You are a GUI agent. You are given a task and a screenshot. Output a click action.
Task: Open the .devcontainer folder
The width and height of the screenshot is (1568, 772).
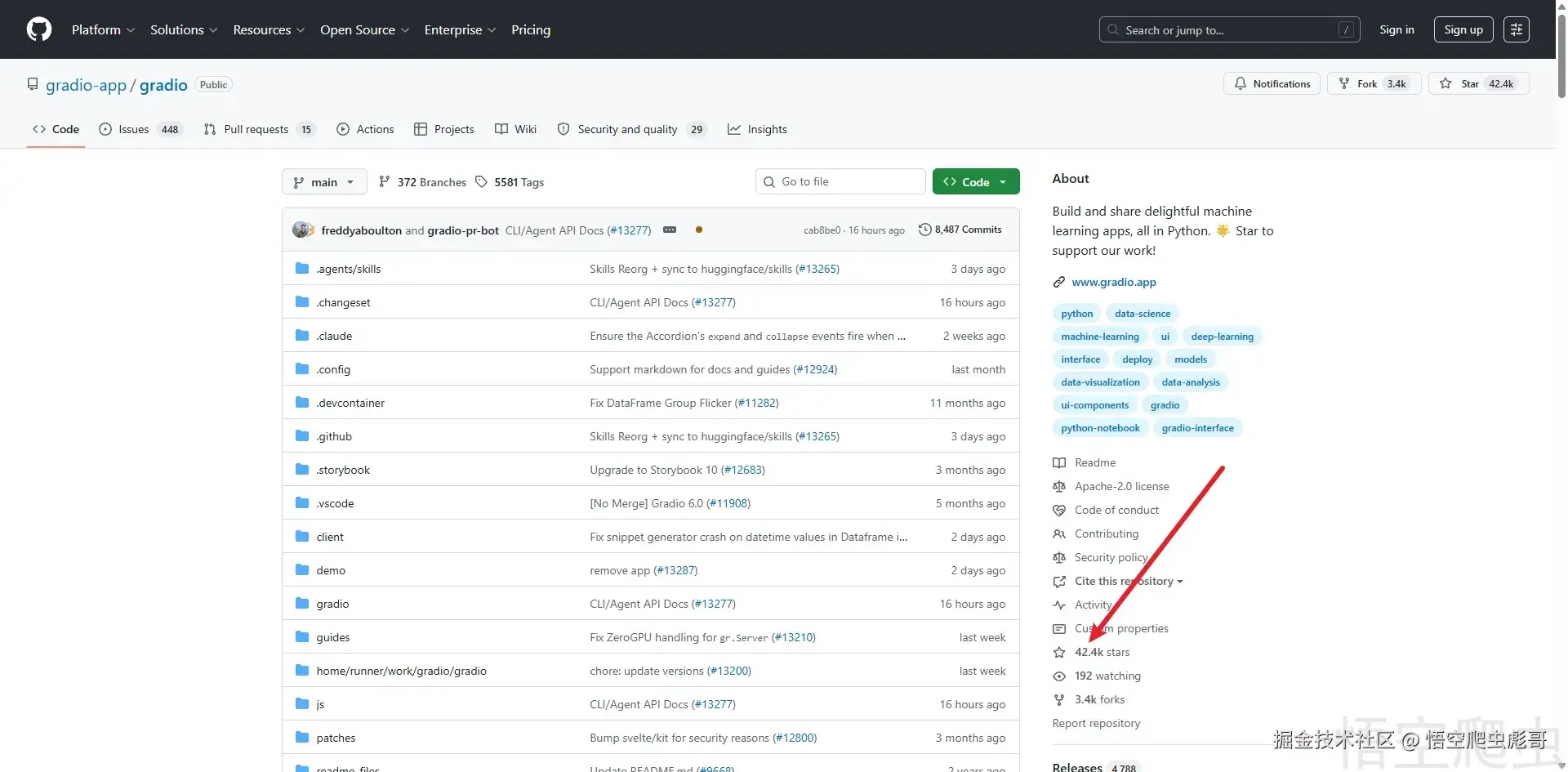350,403
